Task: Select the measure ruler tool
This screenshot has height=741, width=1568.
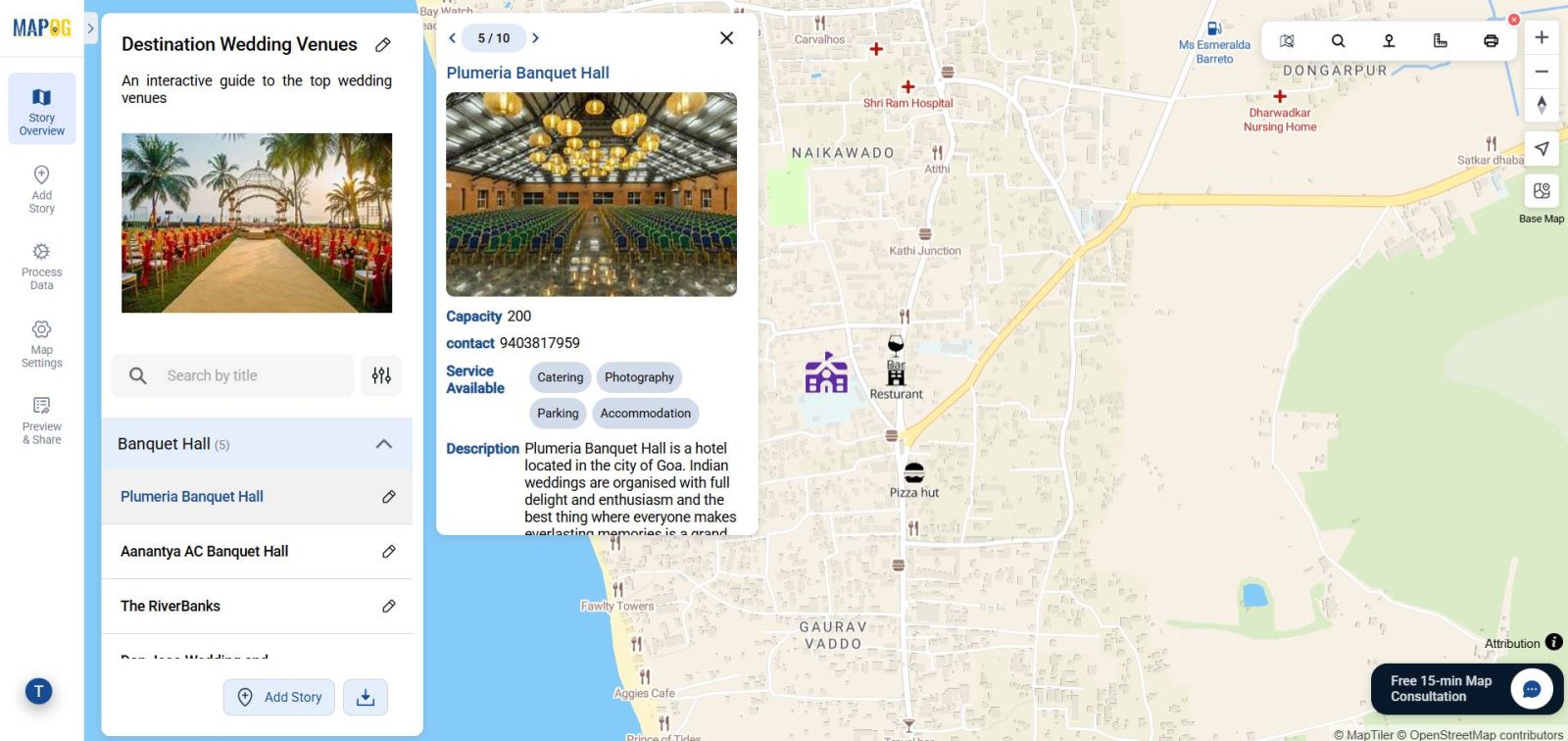Action: tap(1440, 41)
